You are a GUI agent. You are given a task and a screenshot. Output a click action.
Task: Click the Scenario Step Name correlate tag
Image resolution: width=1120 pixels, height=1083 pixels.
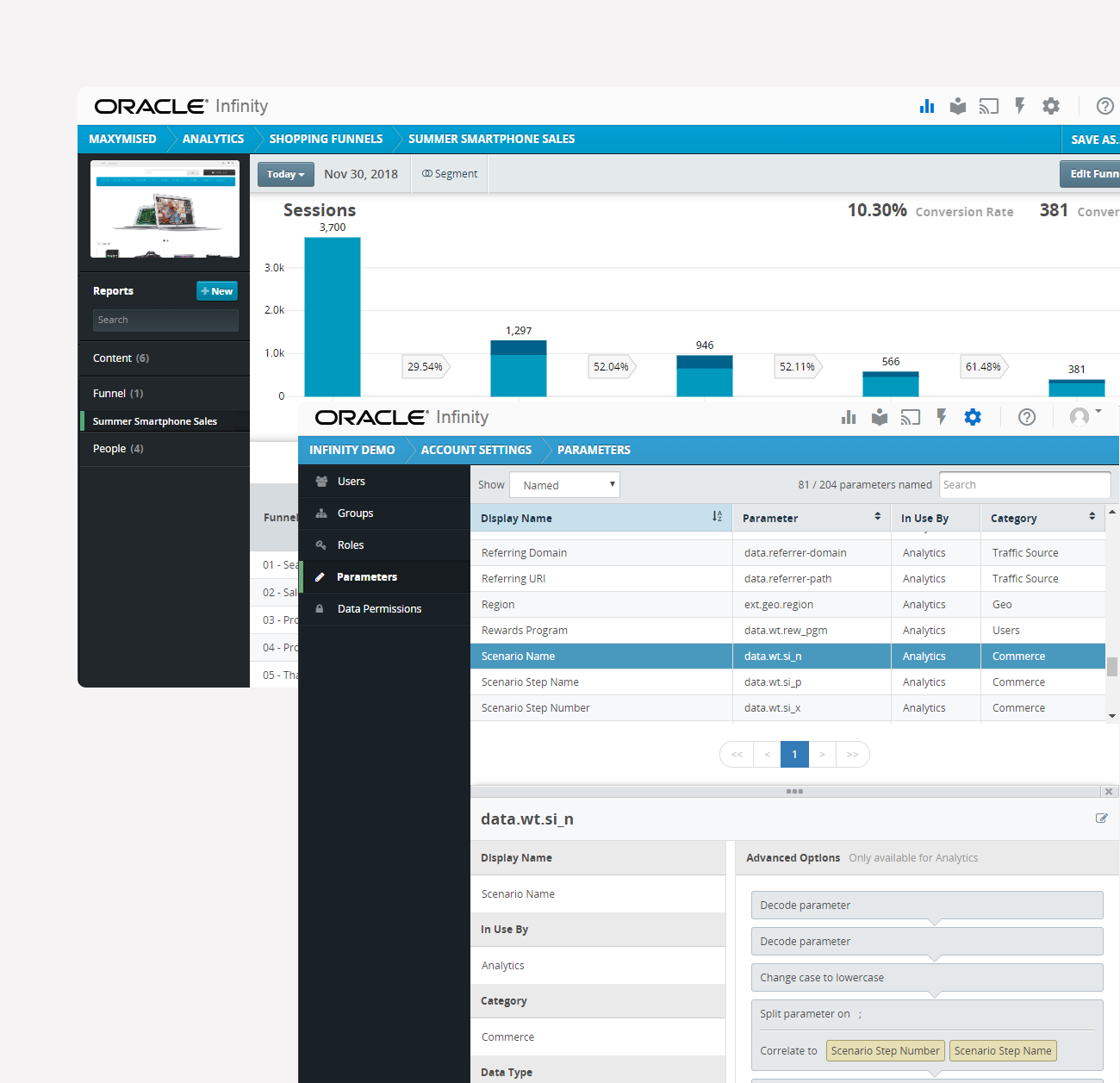pyautogui.click(x=1003, y=1051)
